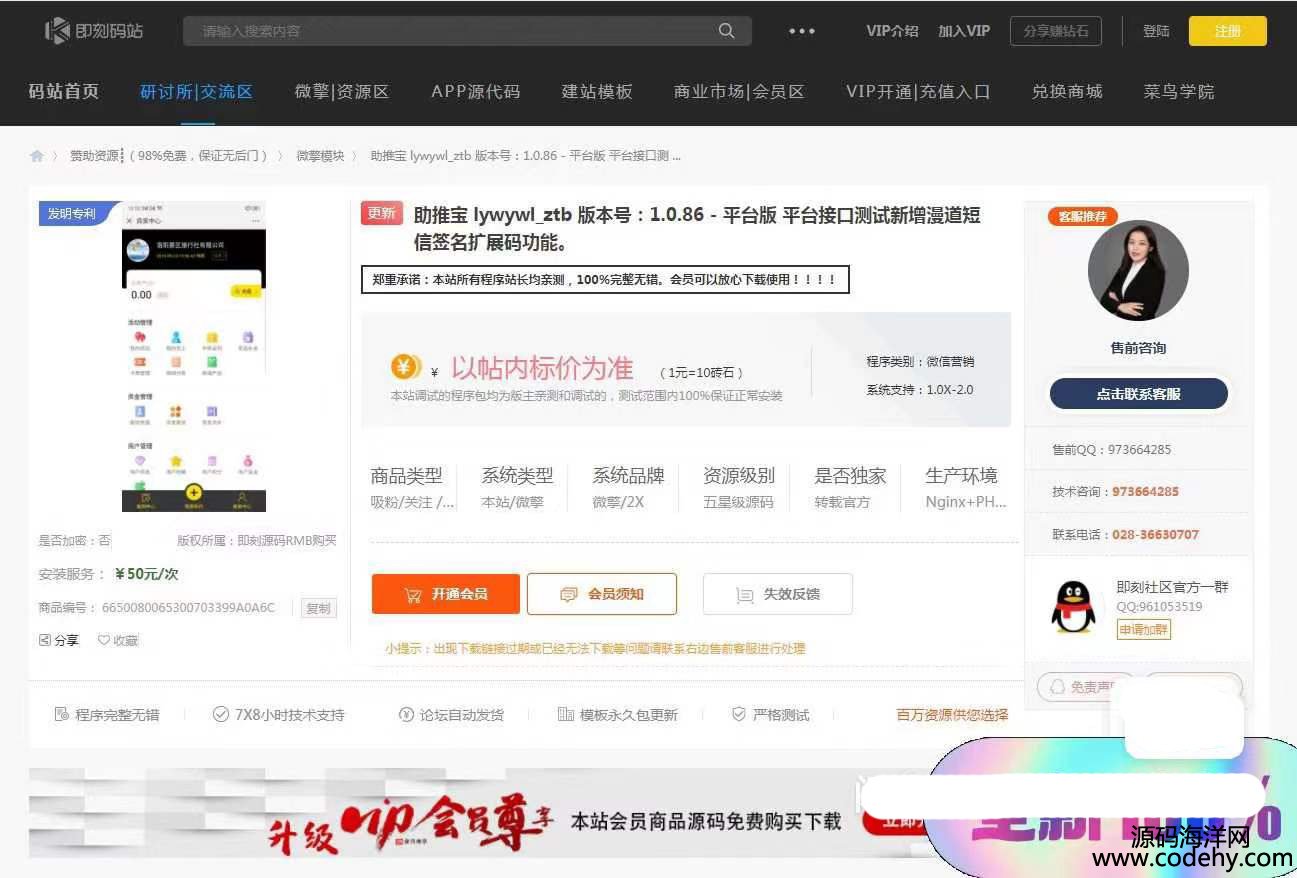
Task: Click the yellow yuan coin icon
Action: (406, 367)
